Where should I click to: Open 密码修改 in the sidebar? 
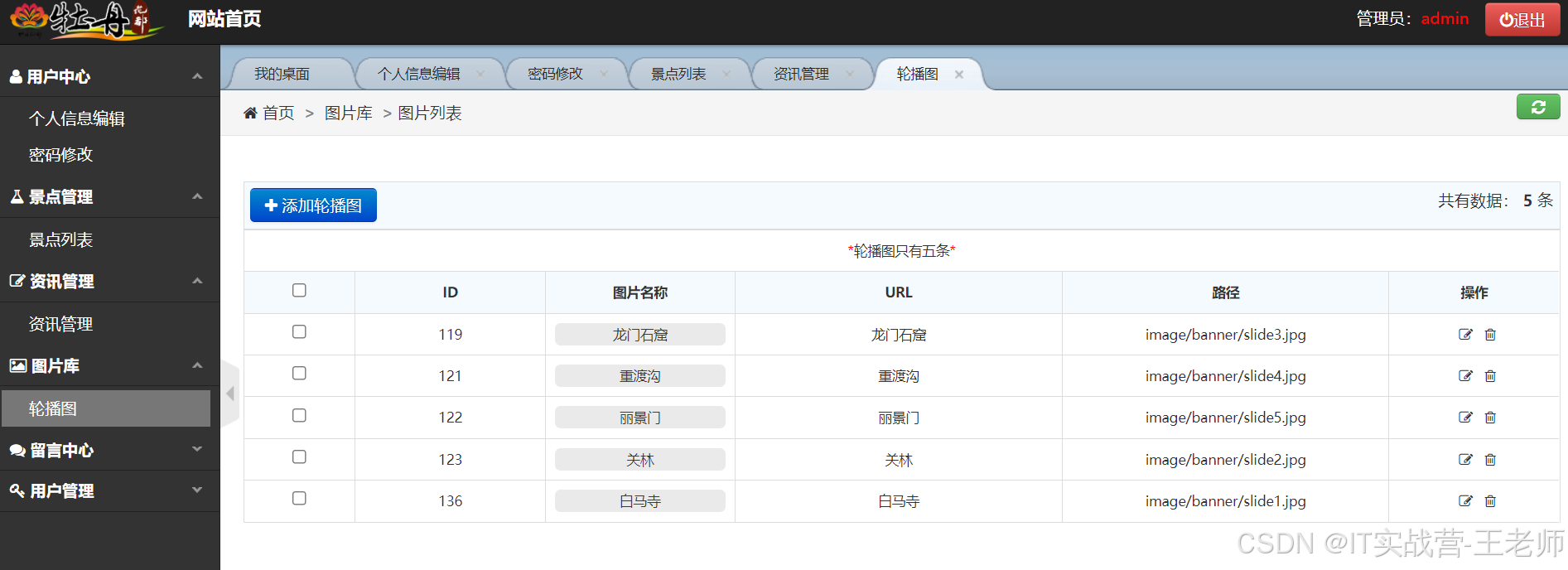tap(60, 155)
